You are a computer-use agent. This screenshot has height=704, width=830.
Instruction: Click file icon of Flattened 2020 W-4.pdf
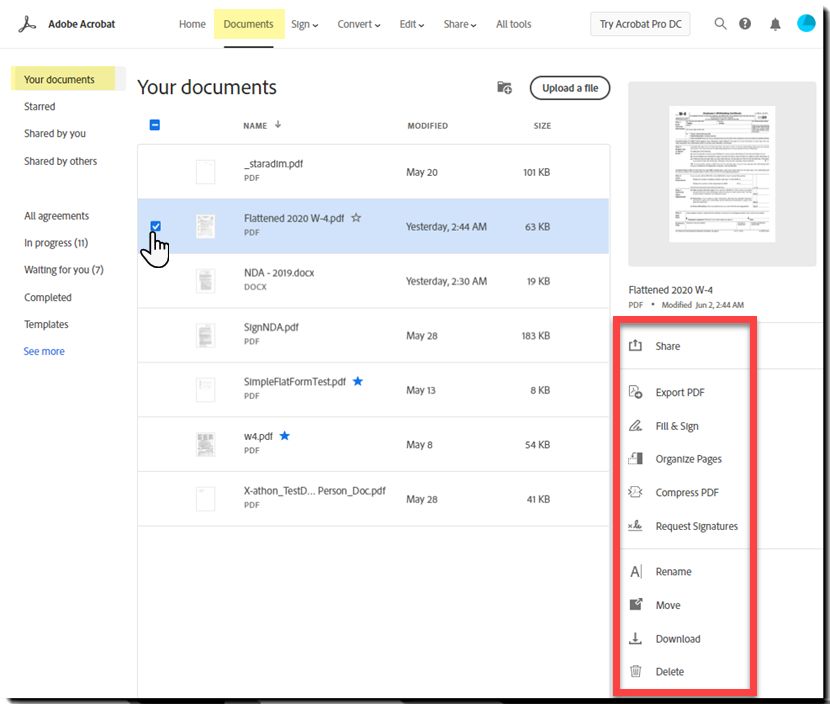[x=205, y=227]
